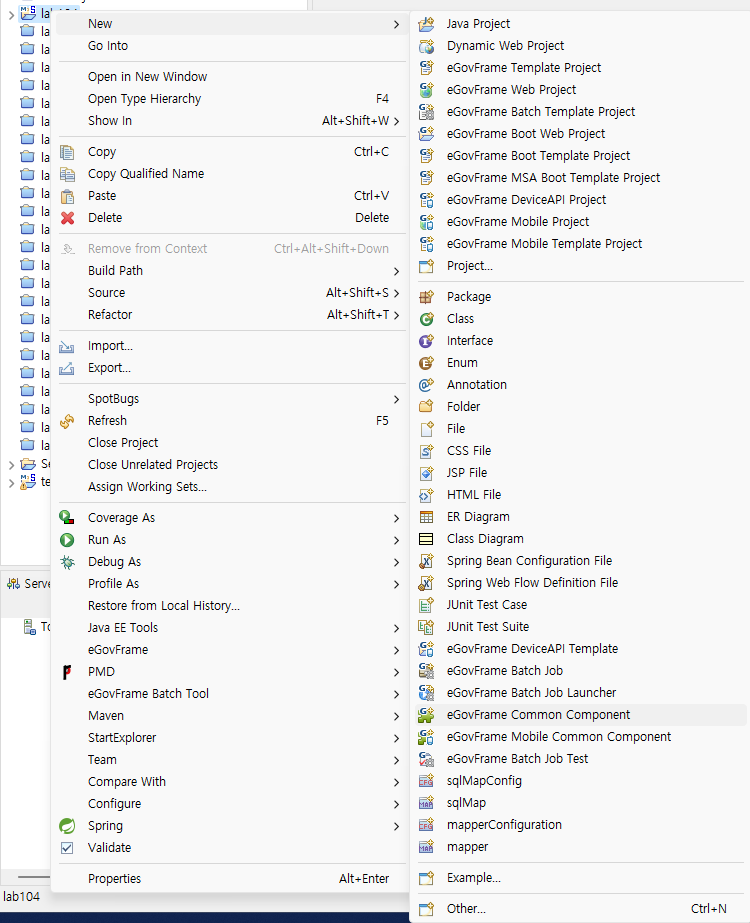
Task: Expand the Build Path submenu arrow
Action: [396, 271]
